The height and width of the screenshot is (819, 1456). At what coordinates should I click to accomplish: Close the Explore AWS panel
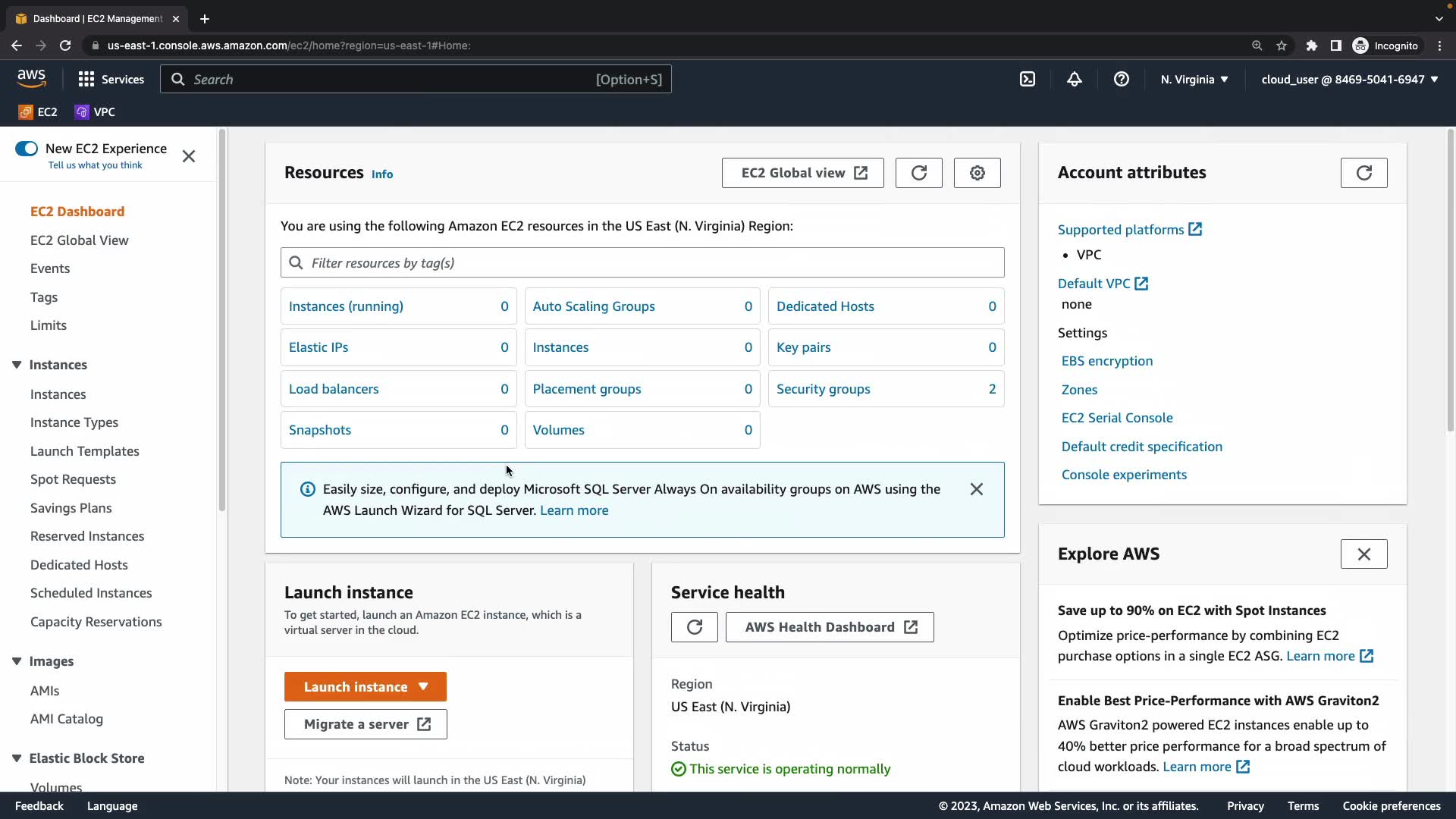(1363, 554)
